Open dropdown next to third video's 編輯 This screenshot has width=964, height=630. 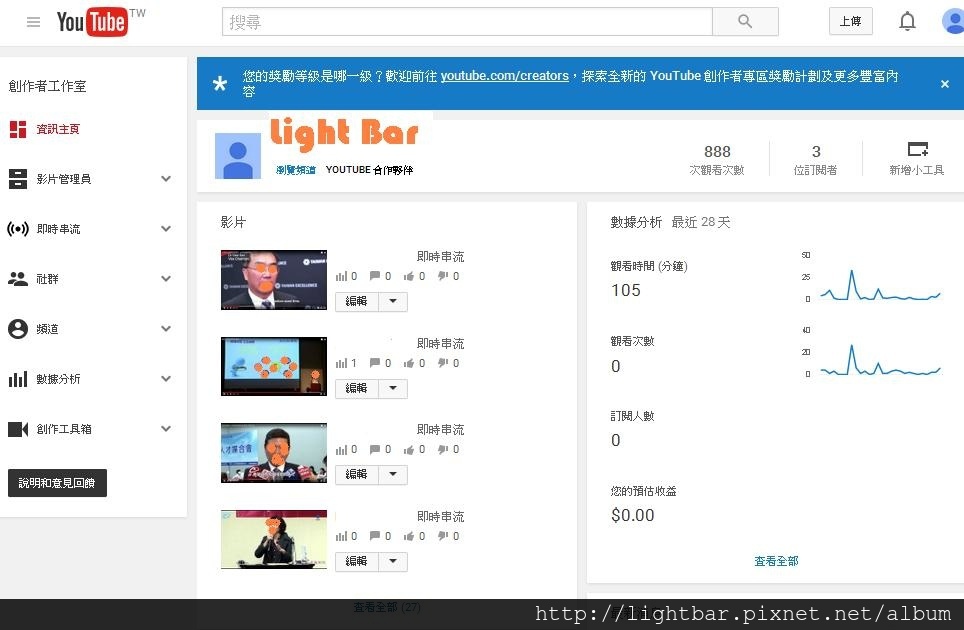(x=393, y=474)
